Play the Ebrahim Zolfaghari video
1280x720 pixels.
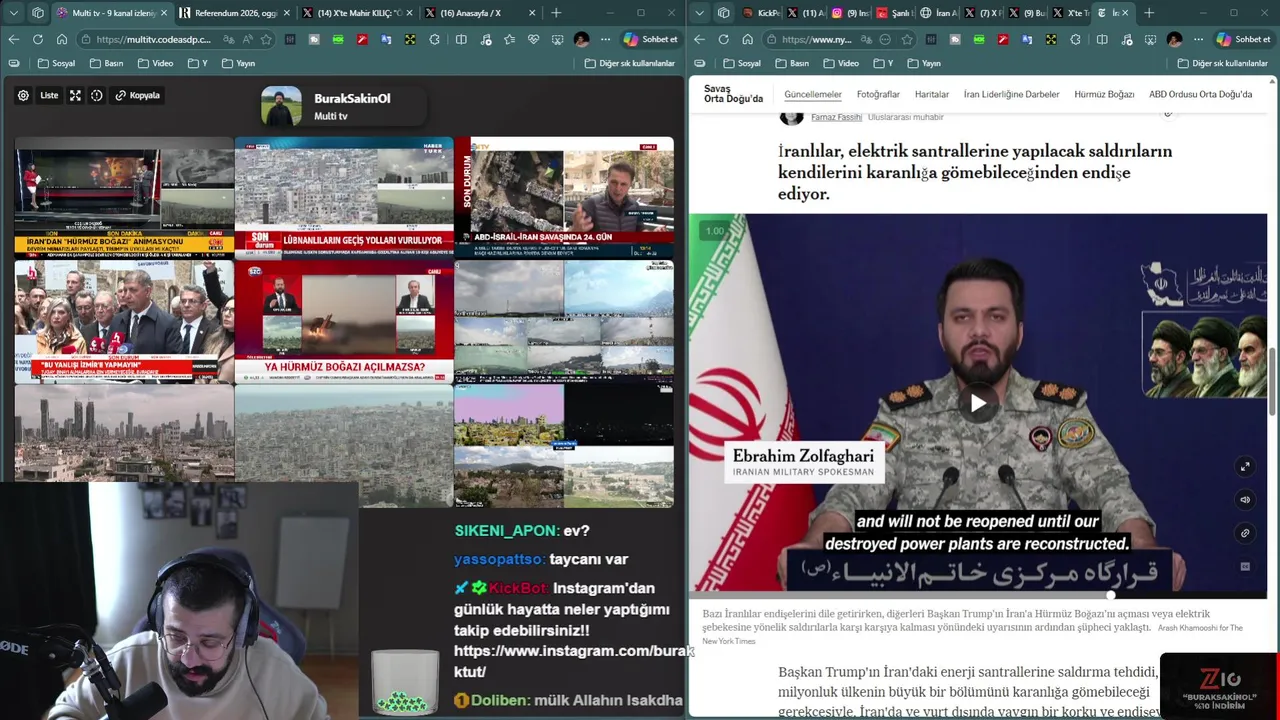pyautogui.click(x=978, y=403)
